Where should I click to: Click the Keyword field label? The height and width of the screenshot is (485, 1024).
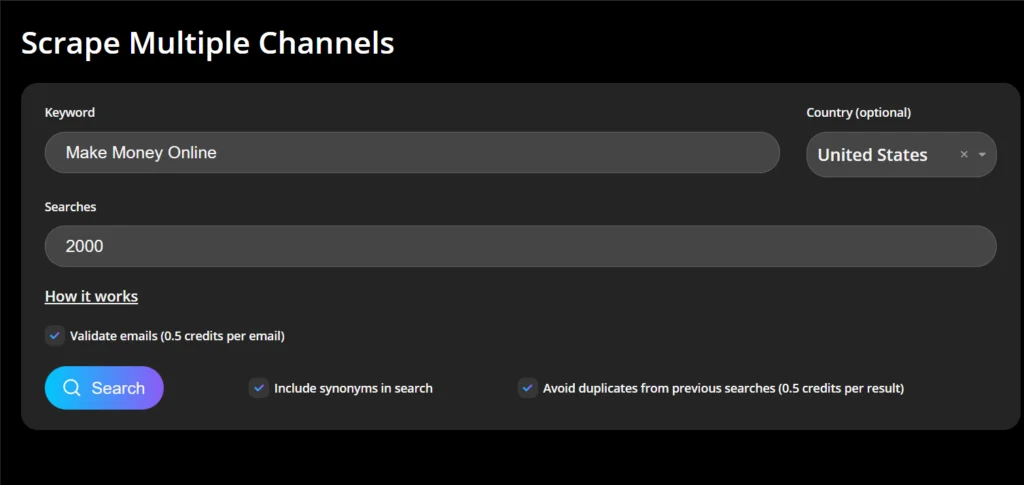[70, 113]
